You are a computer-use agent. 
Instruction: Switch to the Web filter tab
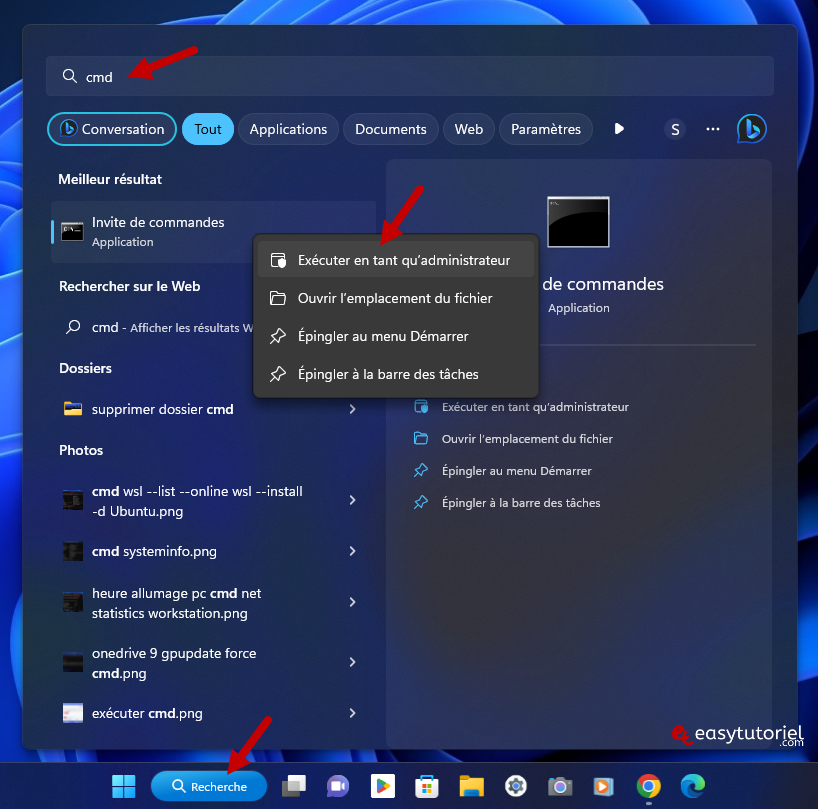click(468, 129)
